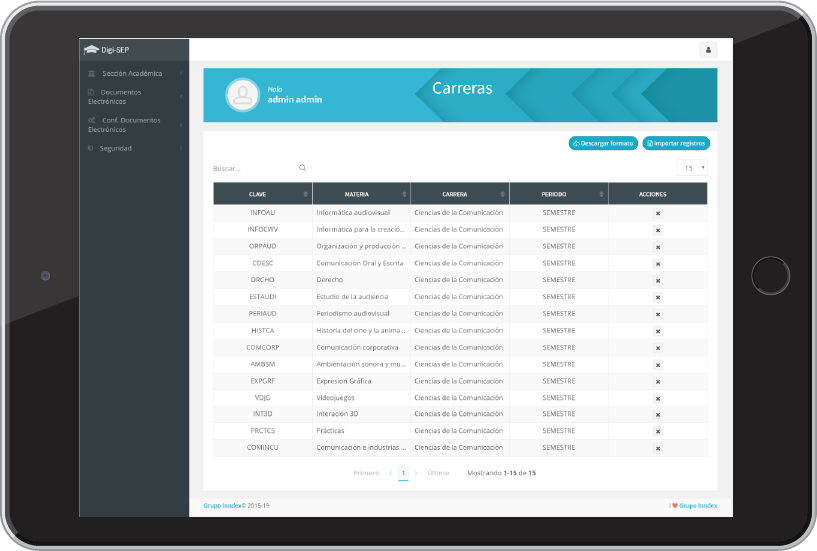The width and height of the screenshot is (817, 551).
Task: Sort the table by the PERIODO column header
Action: point(558,194)
